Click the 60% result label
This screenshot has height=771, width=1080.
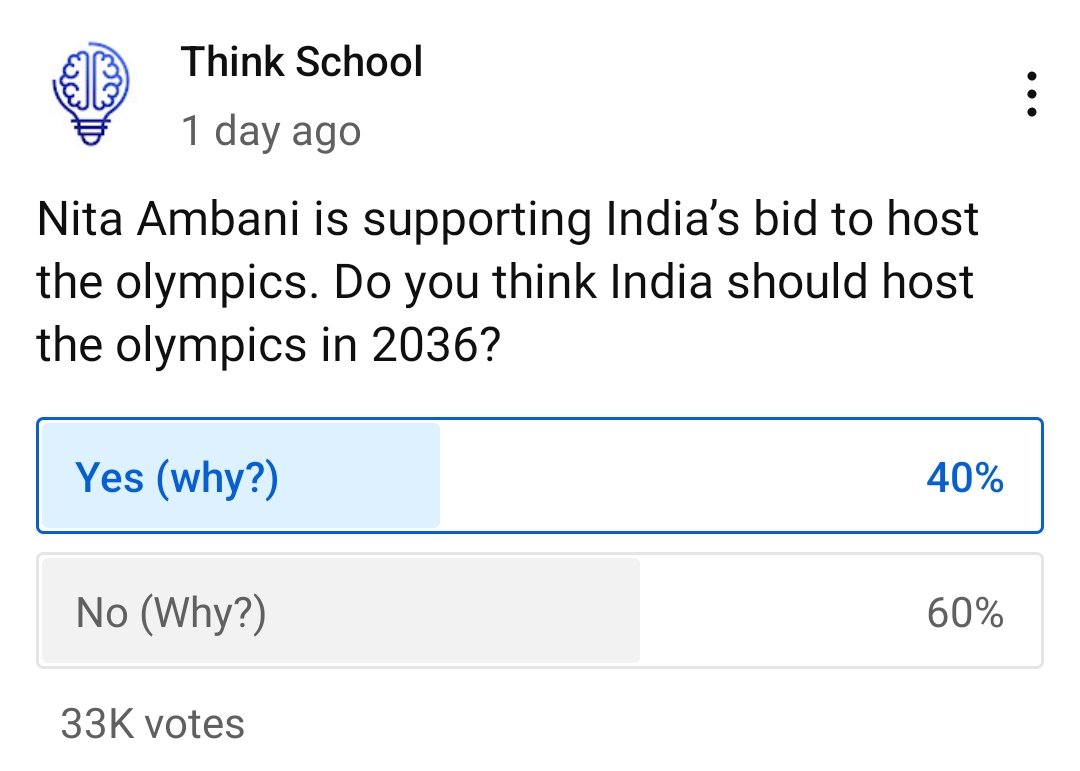[x=964, y=613]
